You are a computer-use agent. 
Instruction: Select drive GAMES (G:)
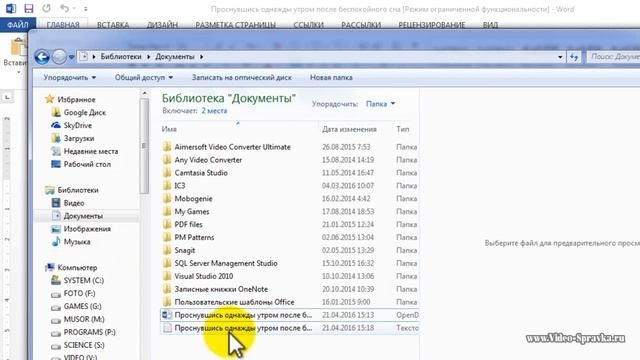82,306
